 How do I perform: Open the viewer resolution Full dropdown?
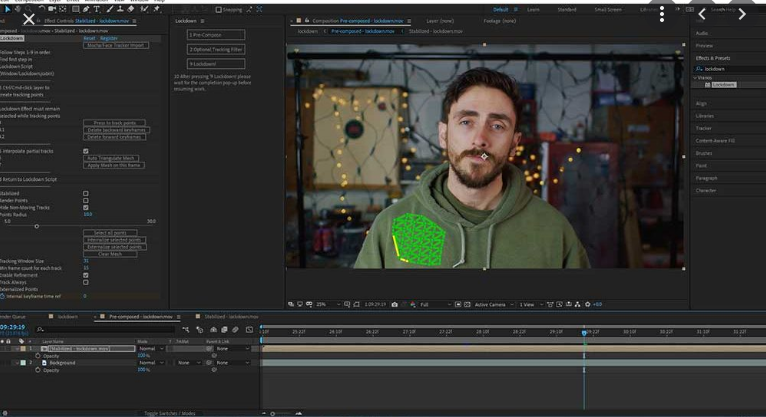pyautogui.click(x=437, y=304)
